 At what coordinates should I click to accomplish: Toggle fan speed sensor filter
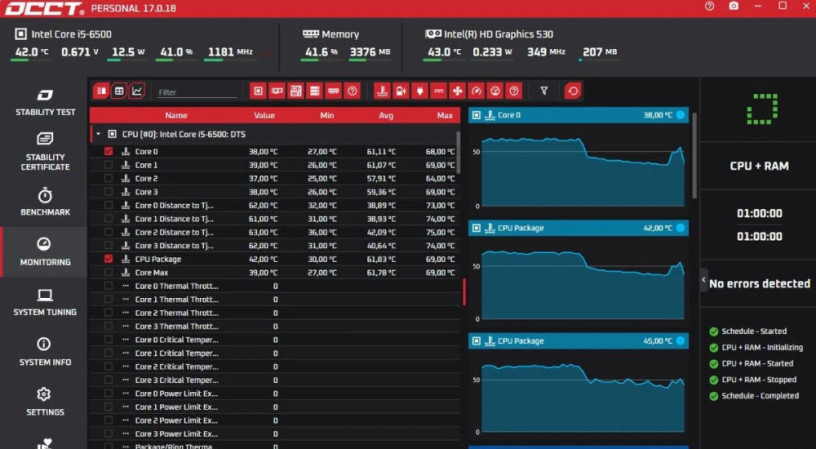coord(457,91)
